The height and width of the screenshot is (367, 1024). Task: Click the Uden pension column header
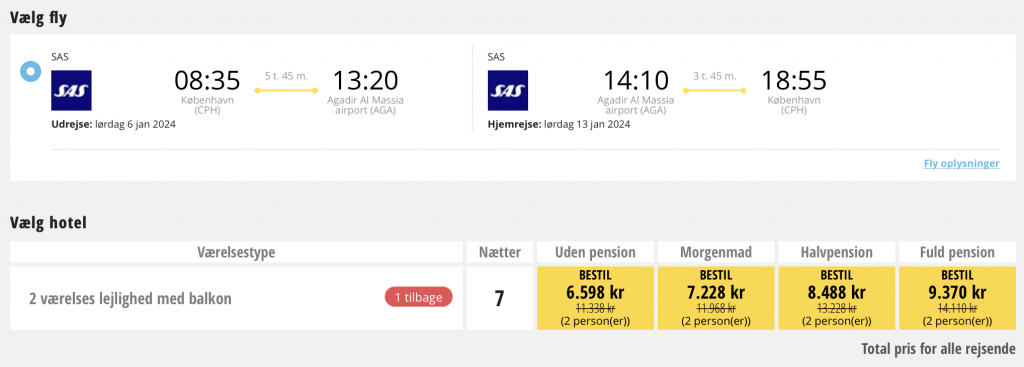[x=595, y=252]
